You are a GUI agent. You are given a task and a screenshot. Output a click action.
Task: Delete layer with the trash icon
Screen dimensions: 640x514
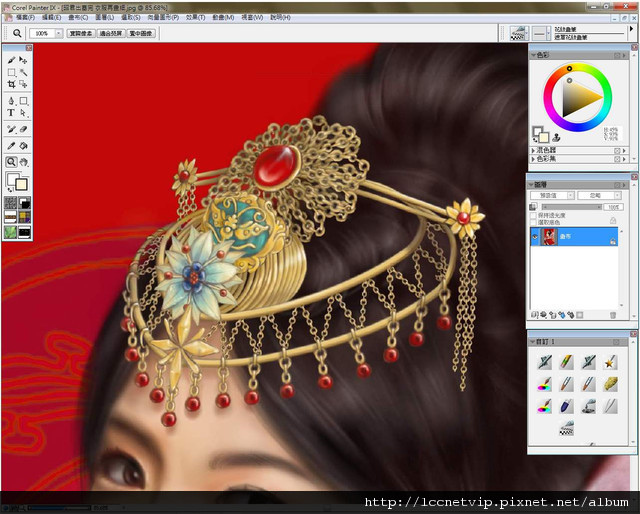[613, 315]
